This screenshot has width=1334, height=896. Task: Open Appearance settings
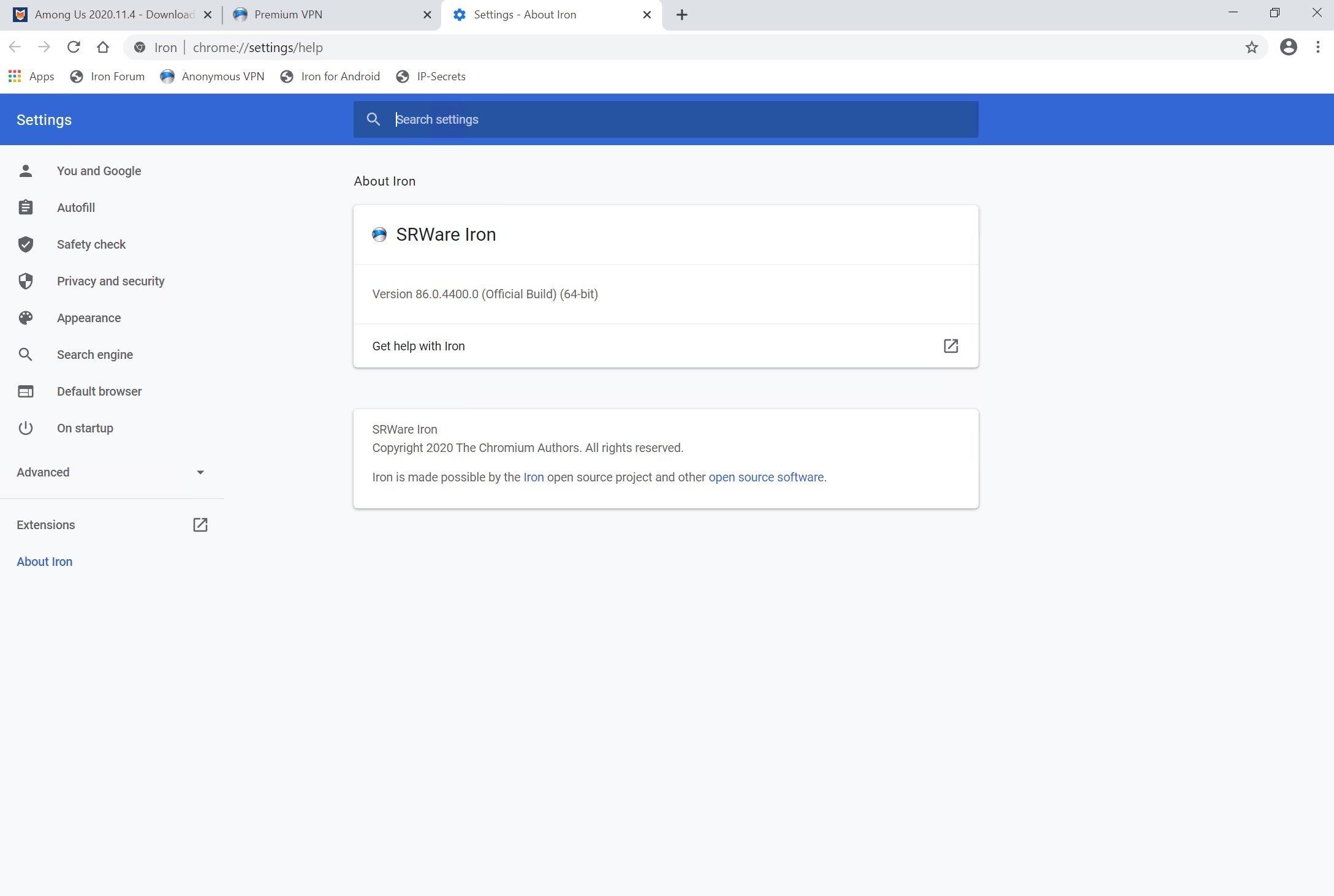(89, 318)
